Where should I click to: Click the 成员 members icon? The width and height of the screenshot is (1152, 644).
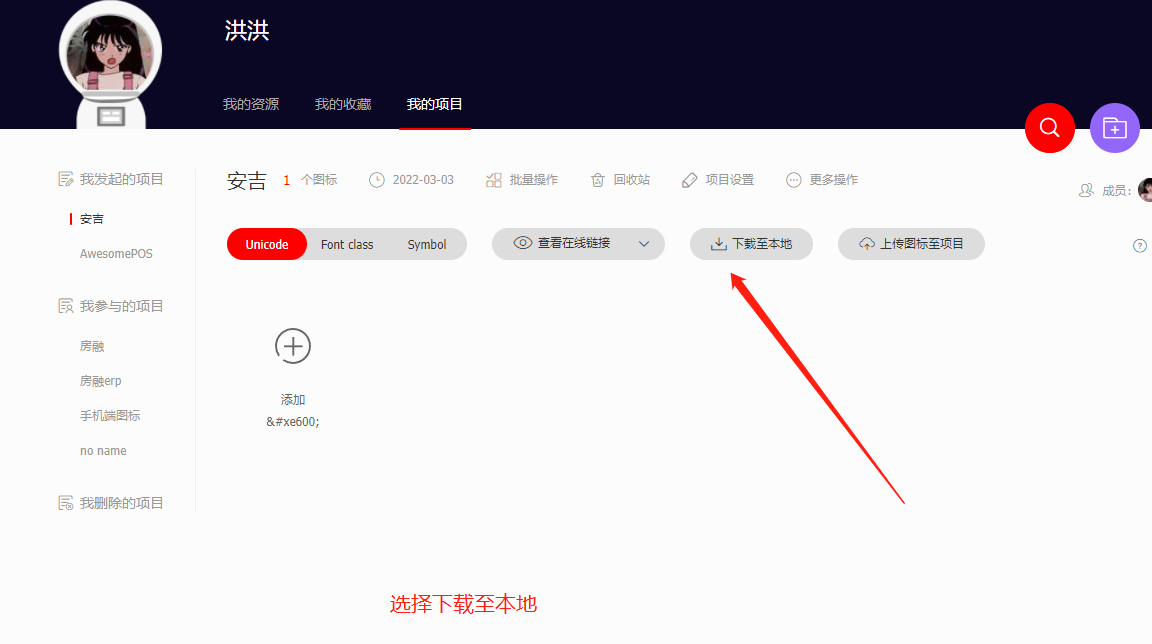1086,191
